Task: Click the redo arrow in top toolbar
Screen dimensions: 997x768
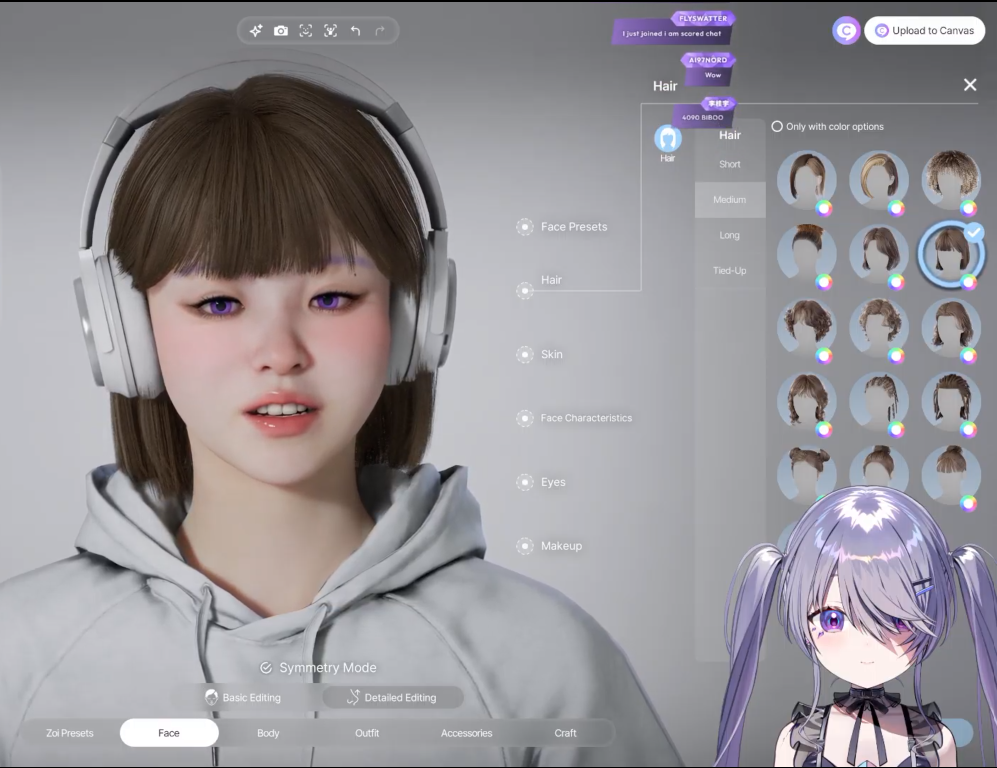Action: (x=380, y=31)
